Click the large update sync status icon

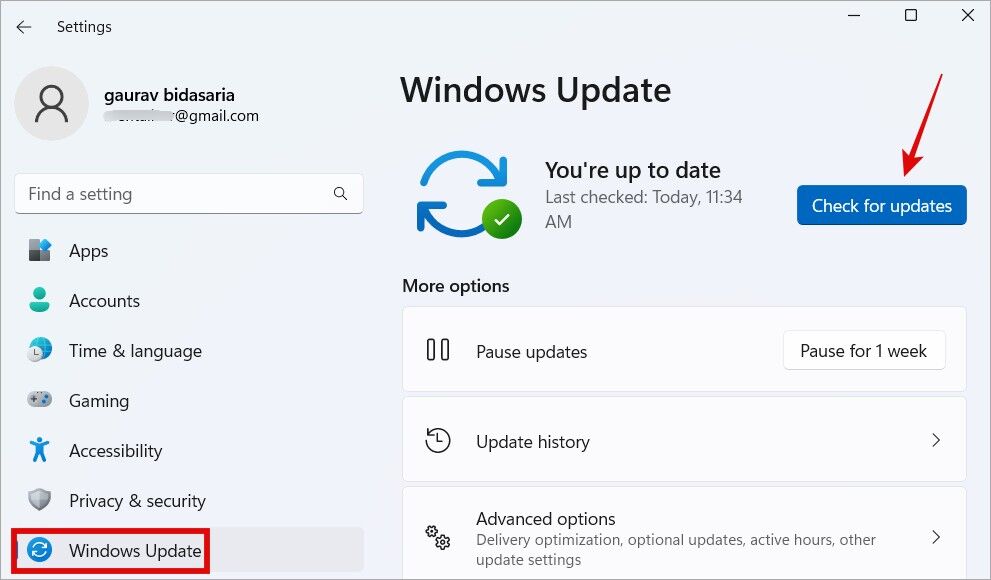pos(468,194)
